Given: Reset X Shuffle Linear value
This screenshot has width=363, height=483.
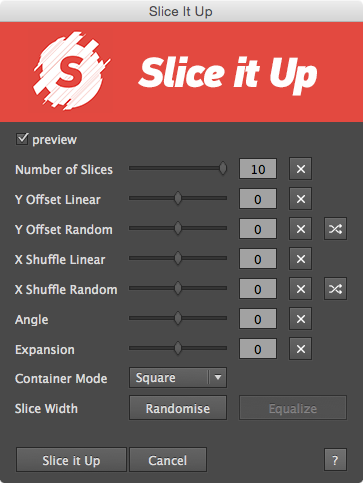Looking at the screenshot, I should (x=300, y=259).
